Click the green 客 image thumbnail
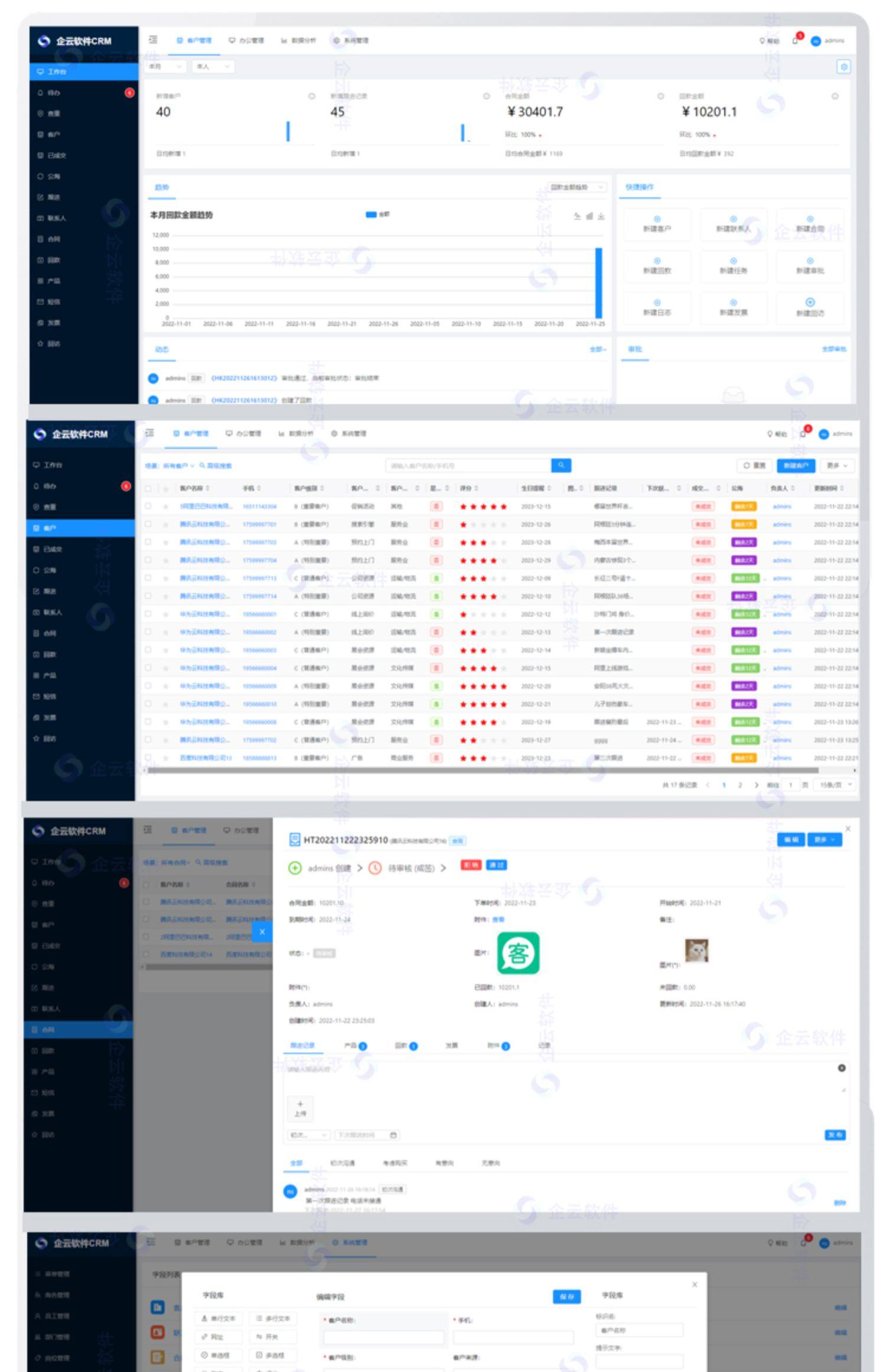This screenshot has width=886, height=1372. coord(518,953)
